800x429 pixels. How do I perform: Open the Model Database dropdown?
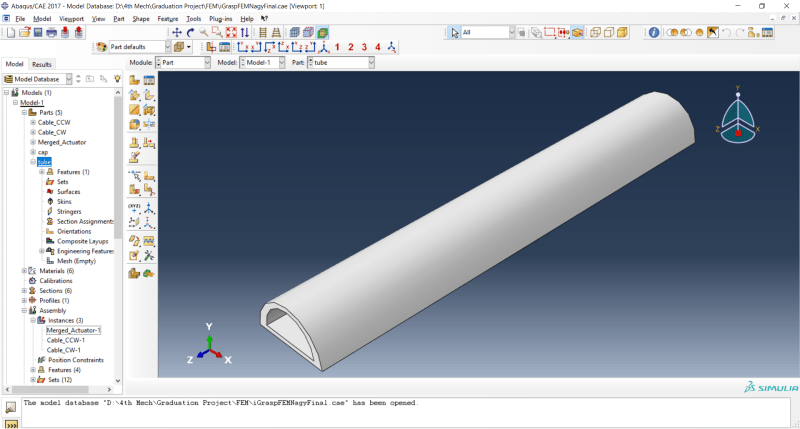tap(69, 79)
